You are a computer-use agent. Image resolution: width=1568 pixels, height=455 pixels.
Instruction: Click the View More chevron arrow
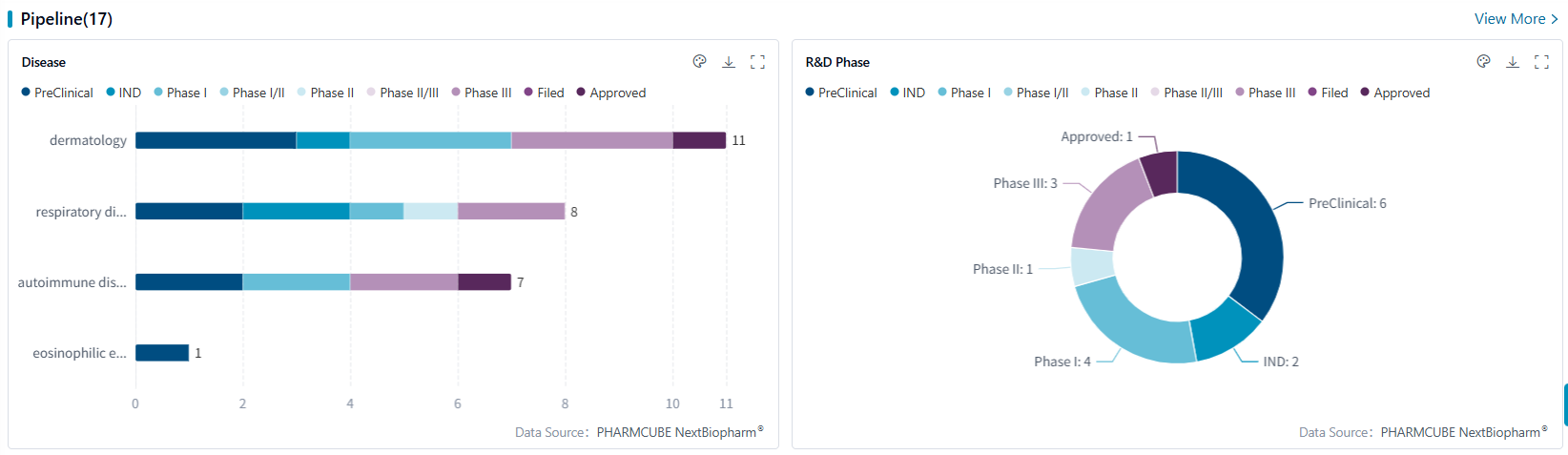pos(1555,19)
